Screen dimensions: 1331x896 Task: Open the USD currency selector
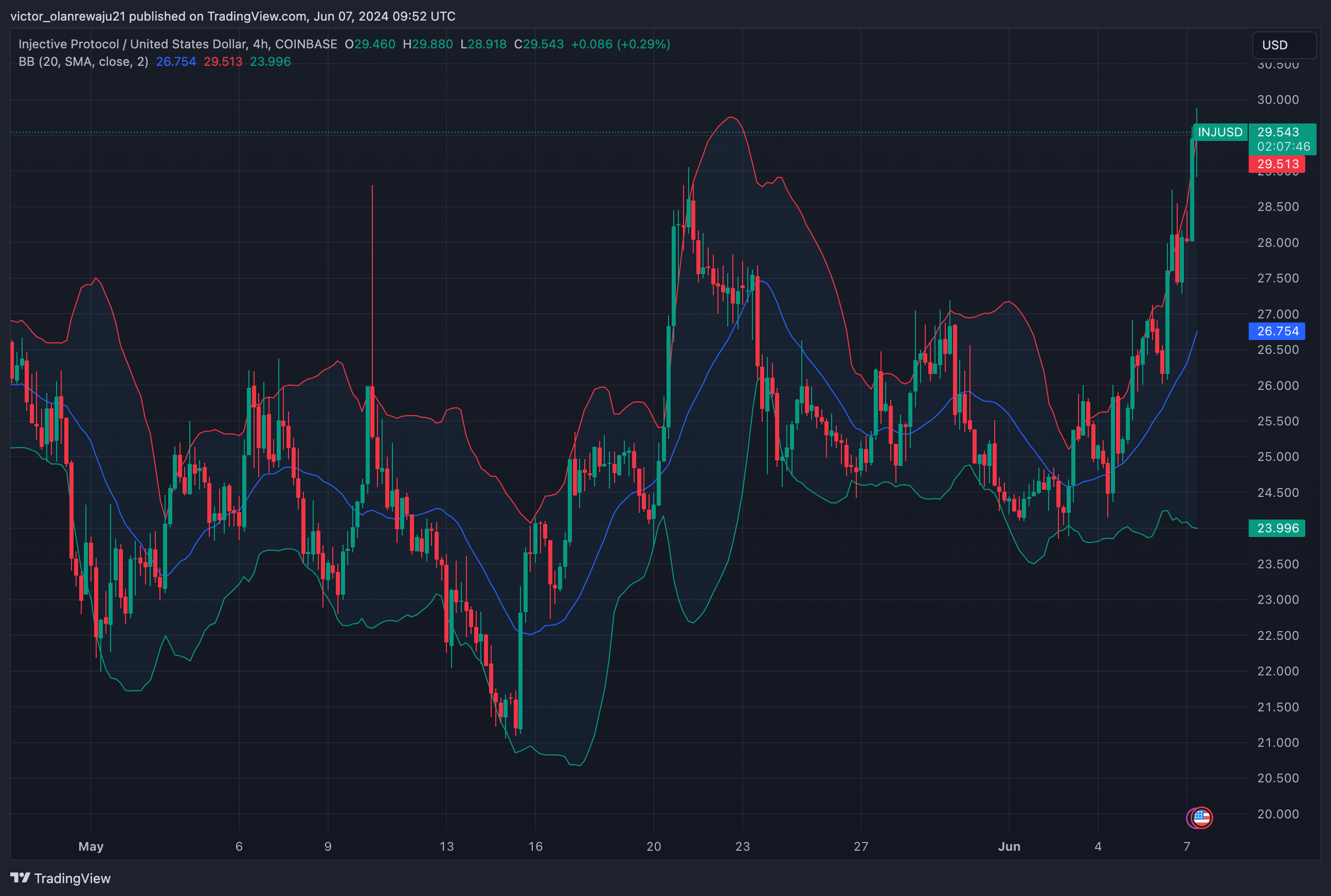click(x=1284, y=45)
